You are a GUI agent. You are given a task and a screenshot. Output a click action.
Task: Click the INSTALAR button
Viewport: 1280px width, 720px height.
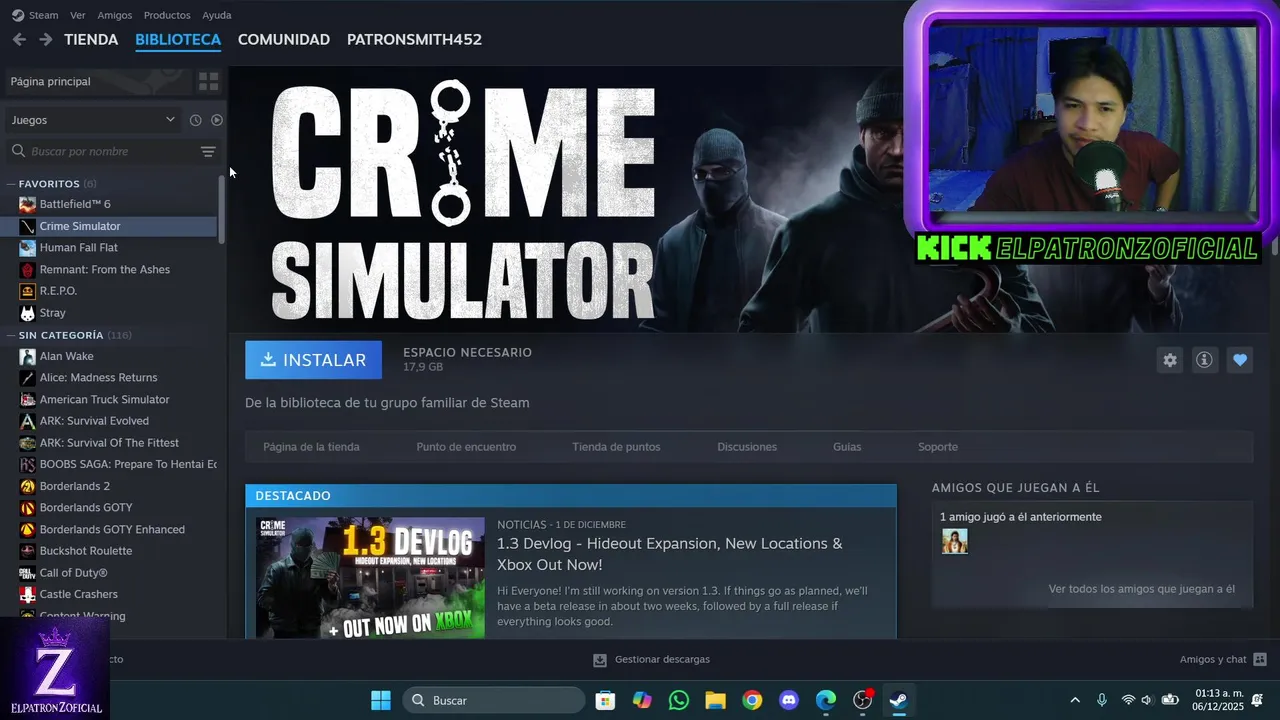313,360
